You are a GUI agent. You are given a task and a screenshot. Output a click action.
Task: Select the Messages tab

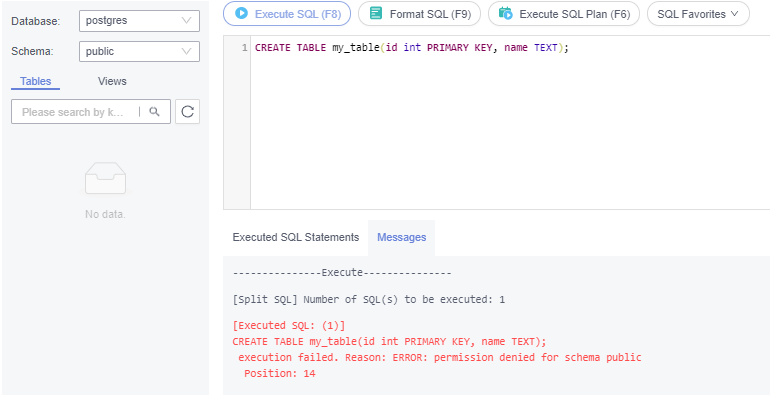401,237
